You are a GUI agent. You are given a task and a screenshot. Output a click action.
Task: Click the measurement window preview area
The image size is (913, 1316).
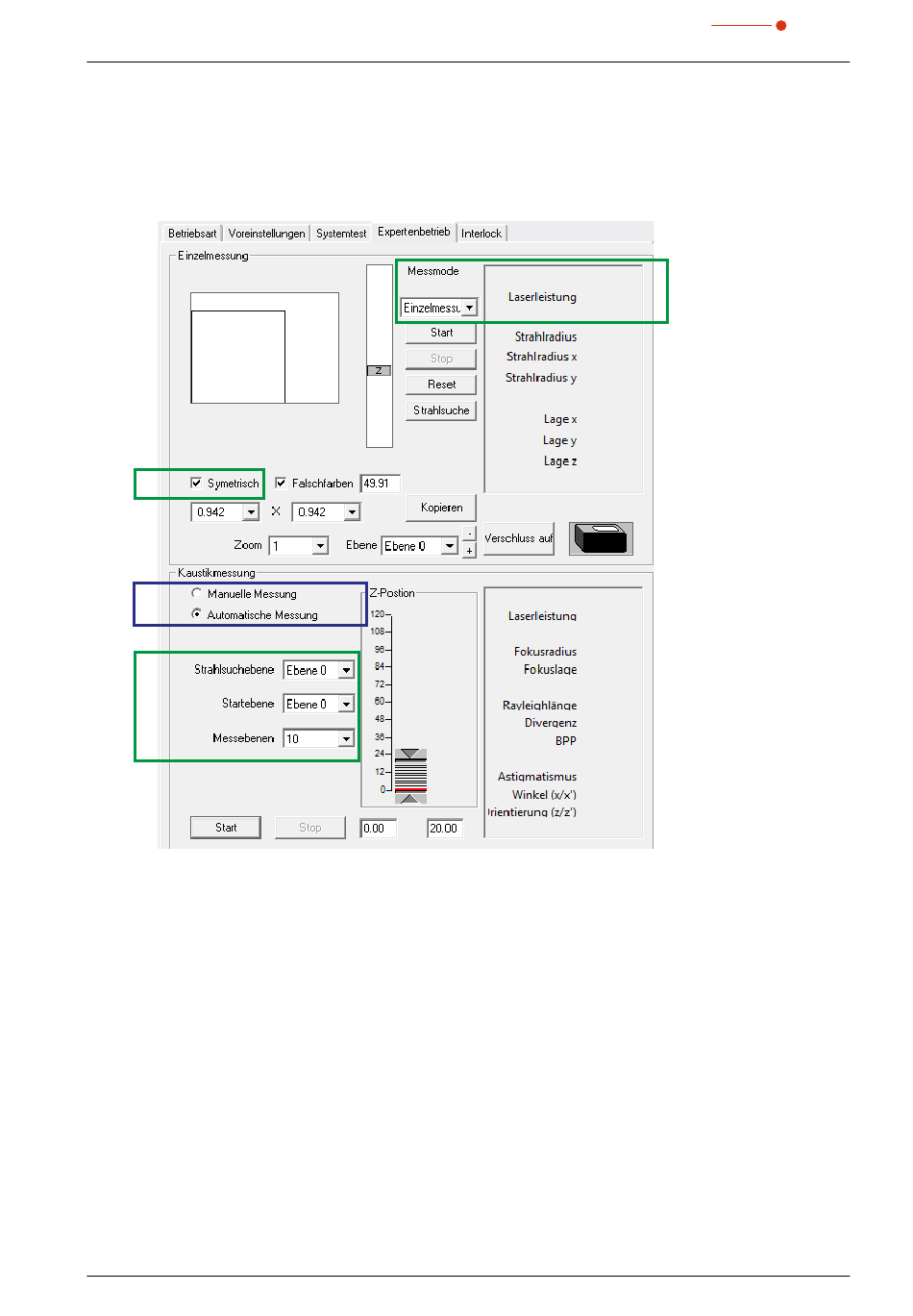[x=264, y=348]
